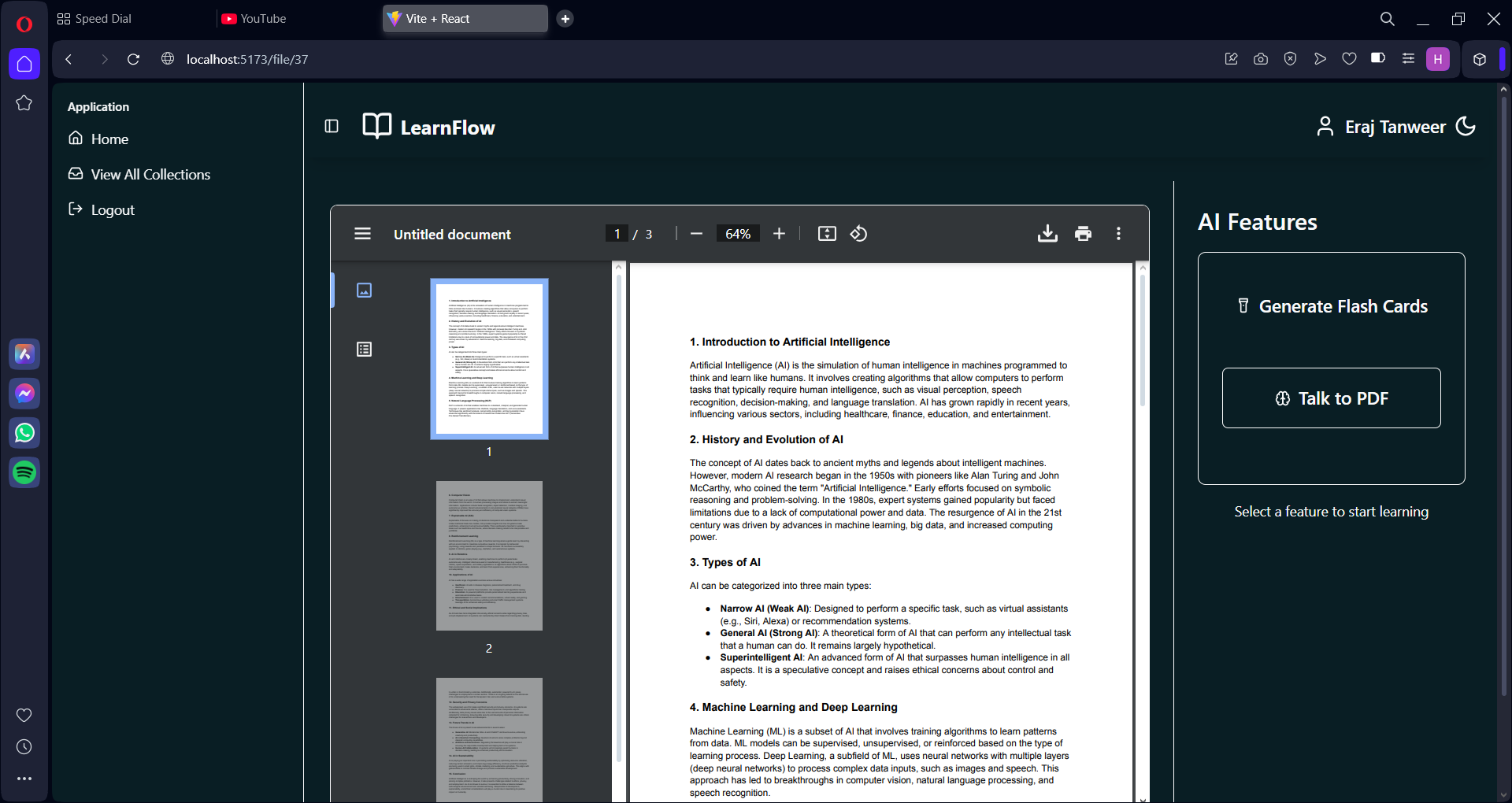Toggle PDF viewer sidebar menu
The image size is (1512, 803).
point(362,234)
